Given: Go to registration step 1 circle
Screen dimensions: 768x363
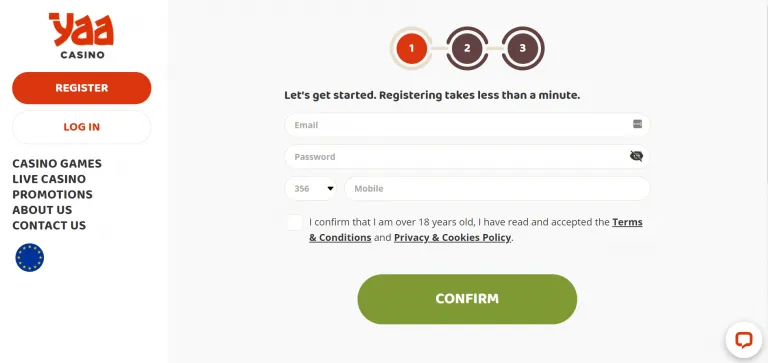Looking at the screenshot, I should 411,48.
